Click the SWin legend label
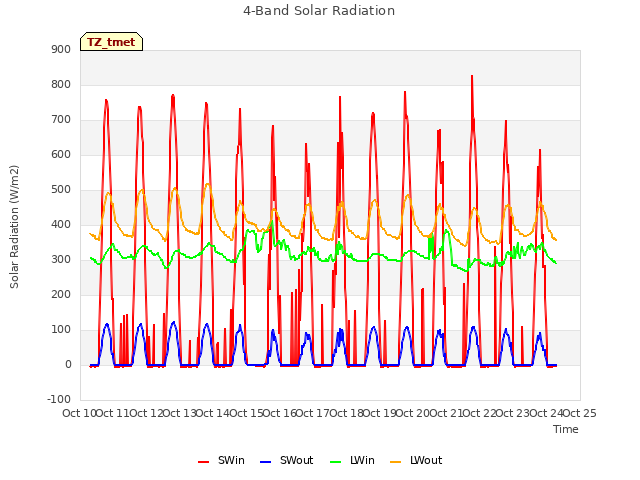 click(x=231, y=460)
